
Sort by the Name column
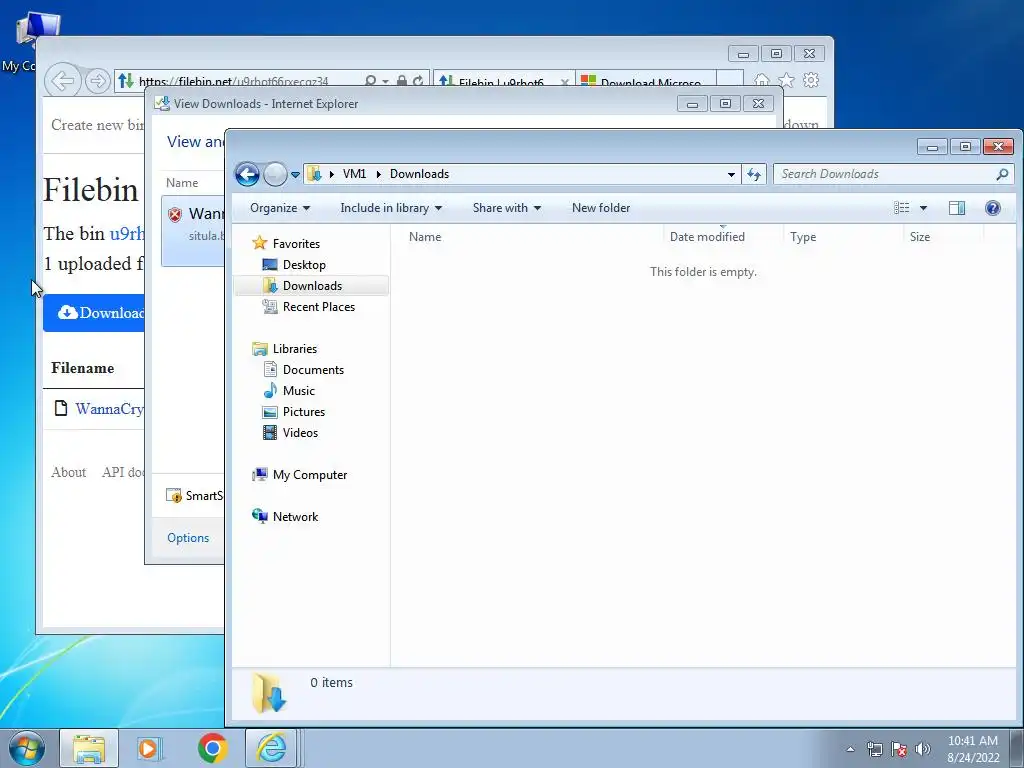pyautogui.click(x=424, y=237)
